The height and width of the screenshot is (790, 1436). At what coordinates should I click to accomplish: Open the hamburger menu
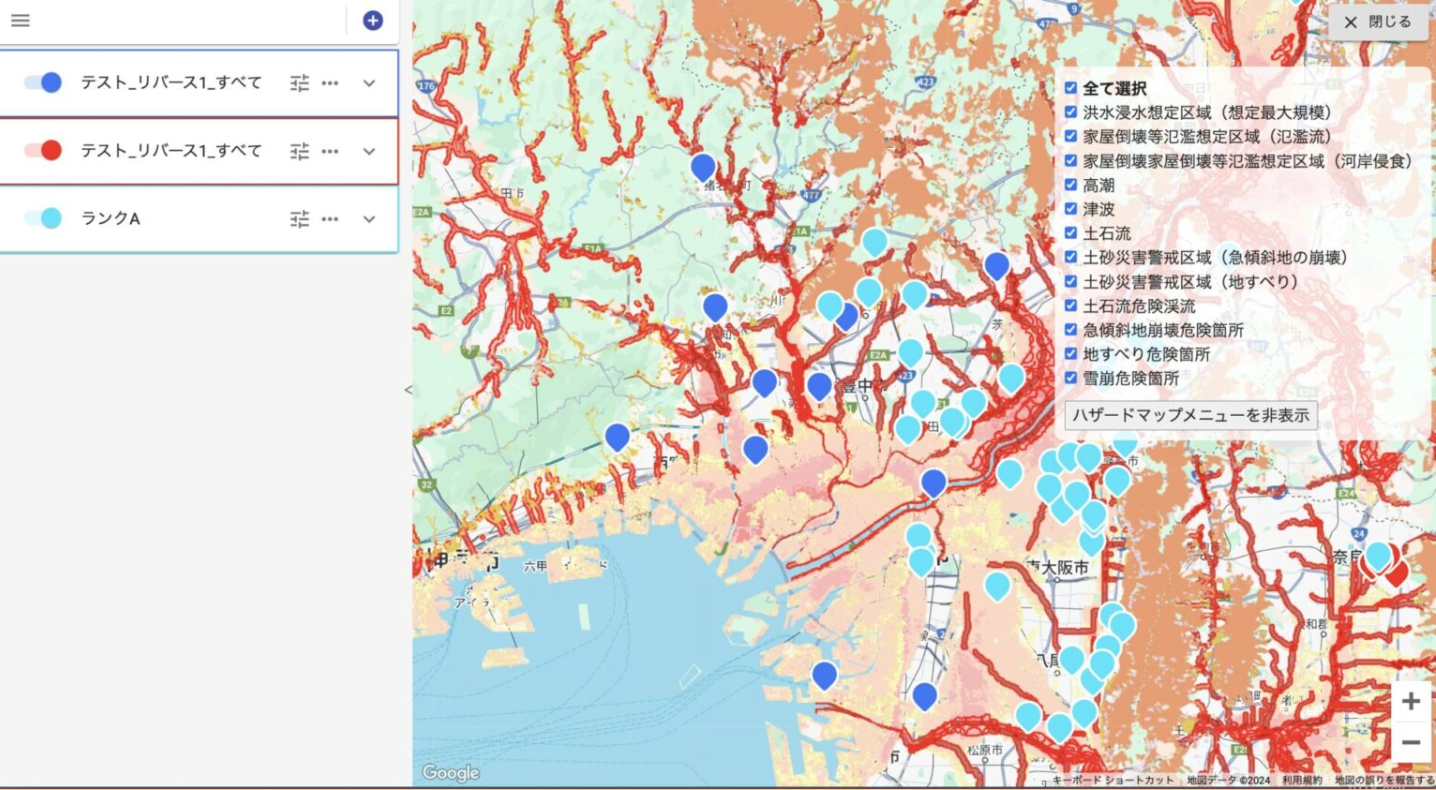point(20,20)
